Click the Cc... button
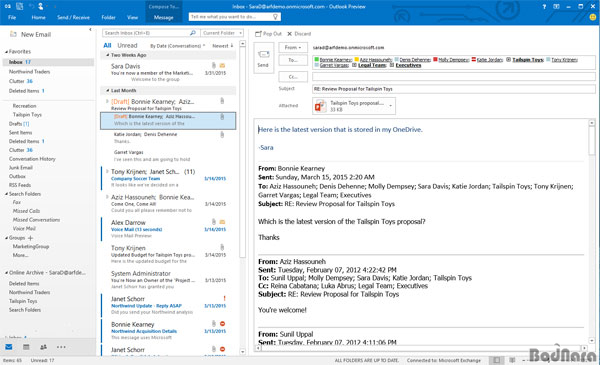 [293, 77]
